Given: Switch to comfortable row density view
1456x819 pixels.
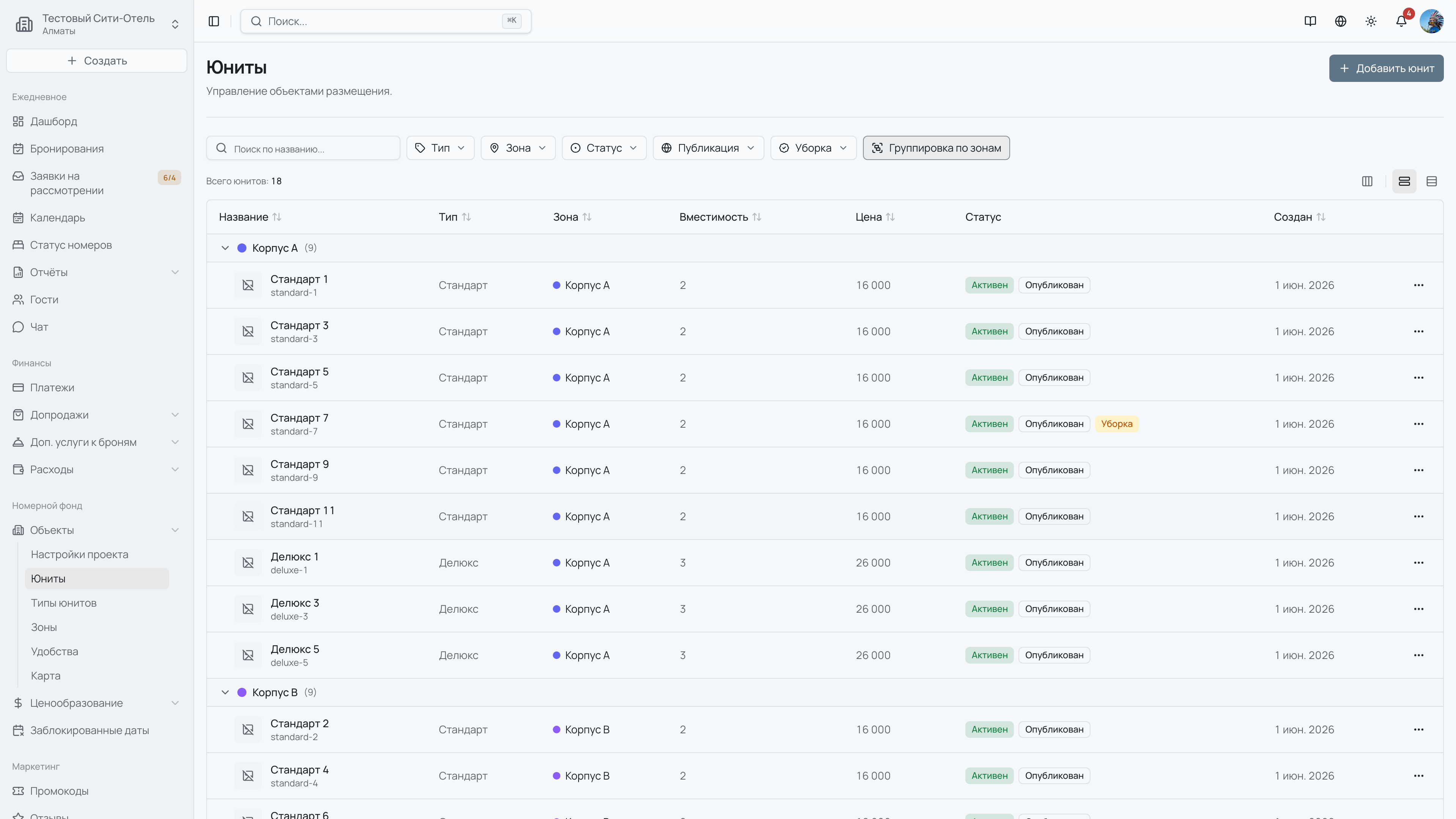Looking at the screenshot, I should click(x=1404, y=181).
